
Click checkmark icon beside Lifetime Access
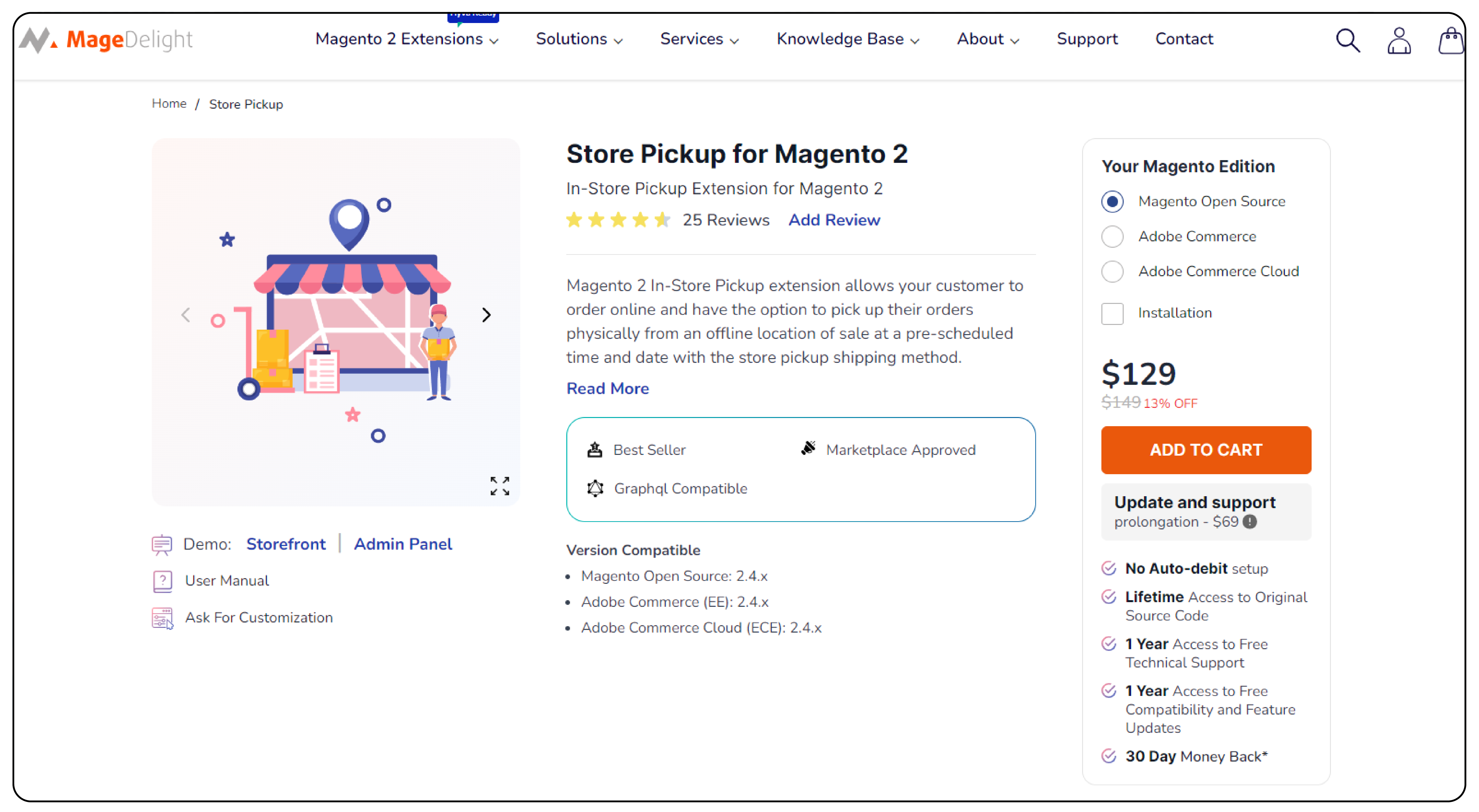click(1109, 597)
